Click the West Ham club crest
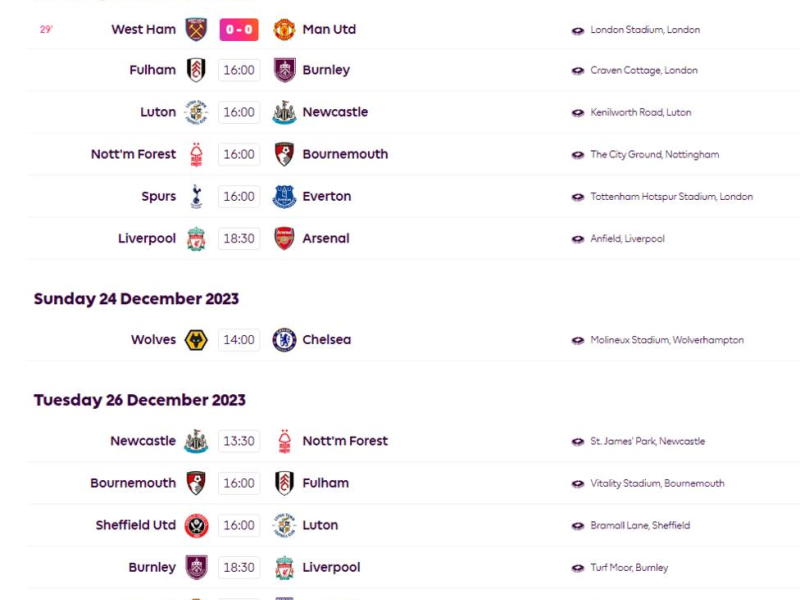Viewport: 800px width, 600px height. click(196, 29)
